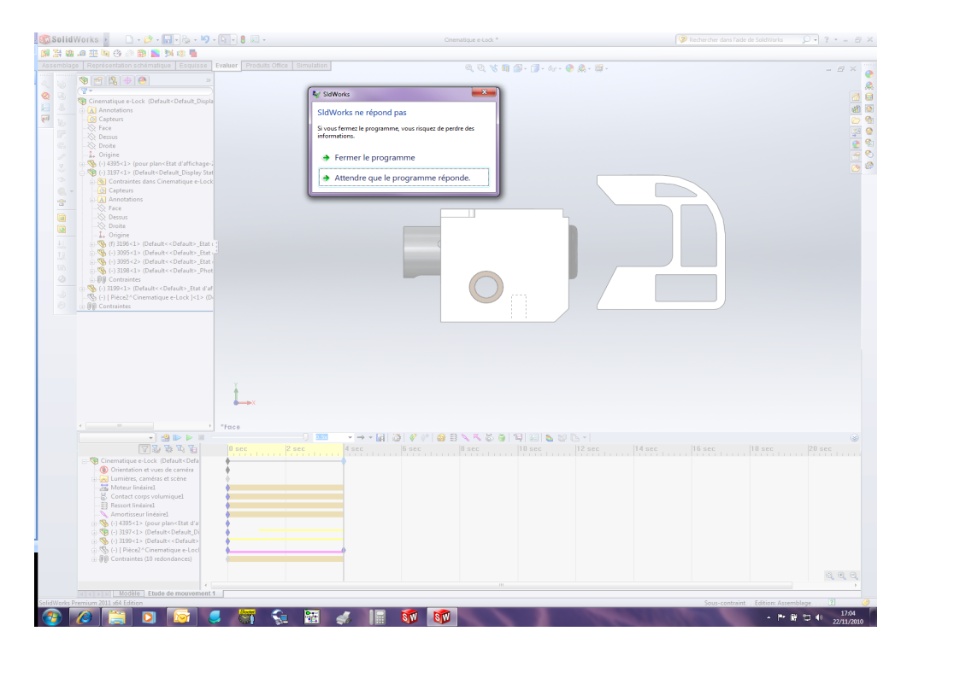Switch to the Produits Office tab

pyautogui.click(x=267, y=66)
